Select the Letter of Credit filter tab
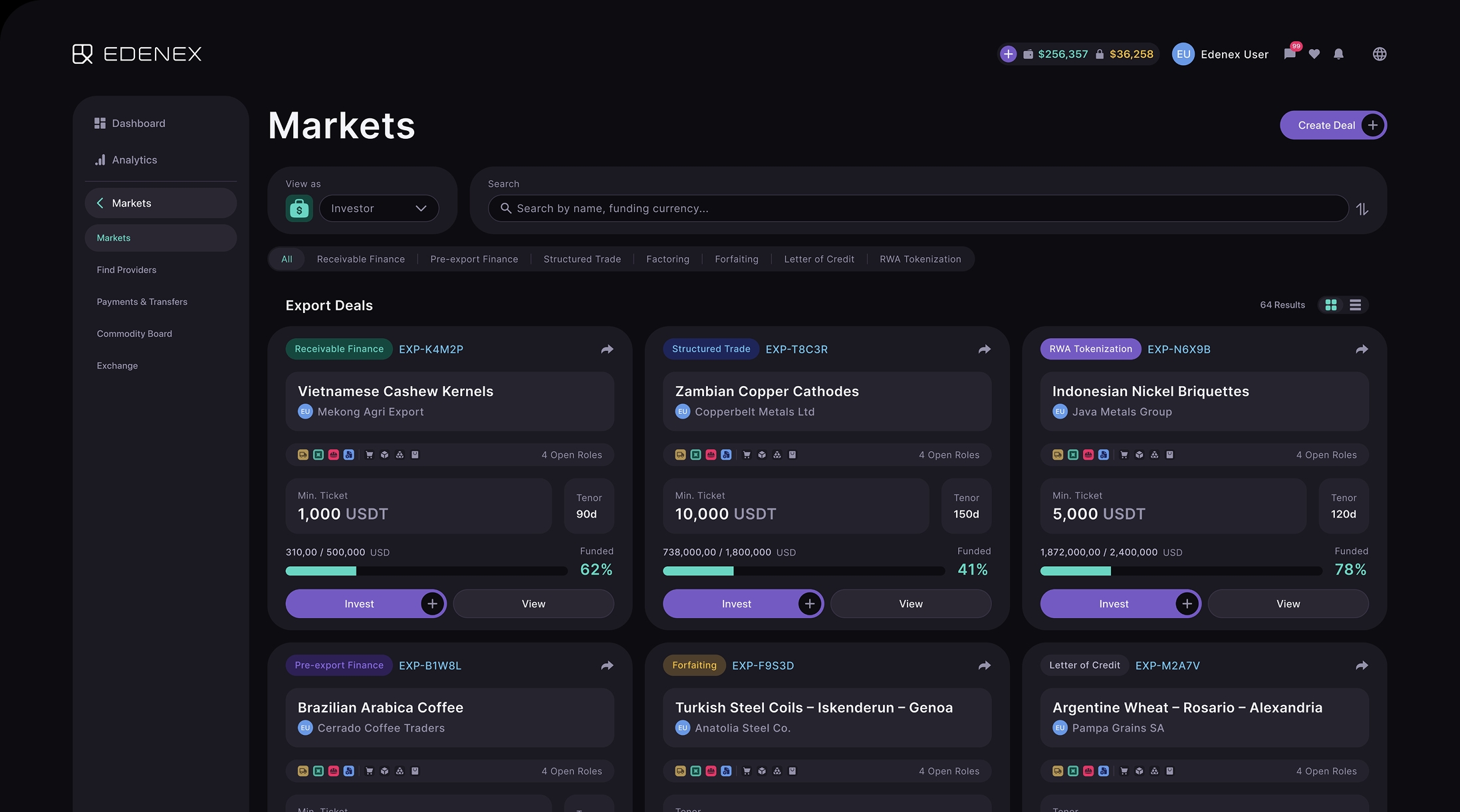 tap(819, 259)
